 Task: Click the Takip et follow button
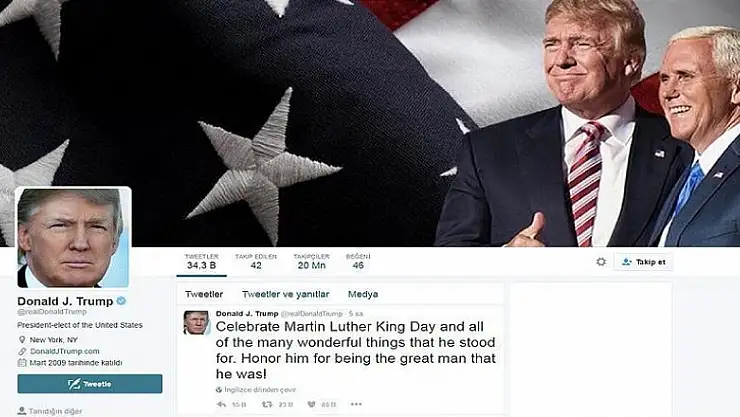point(643,262)
